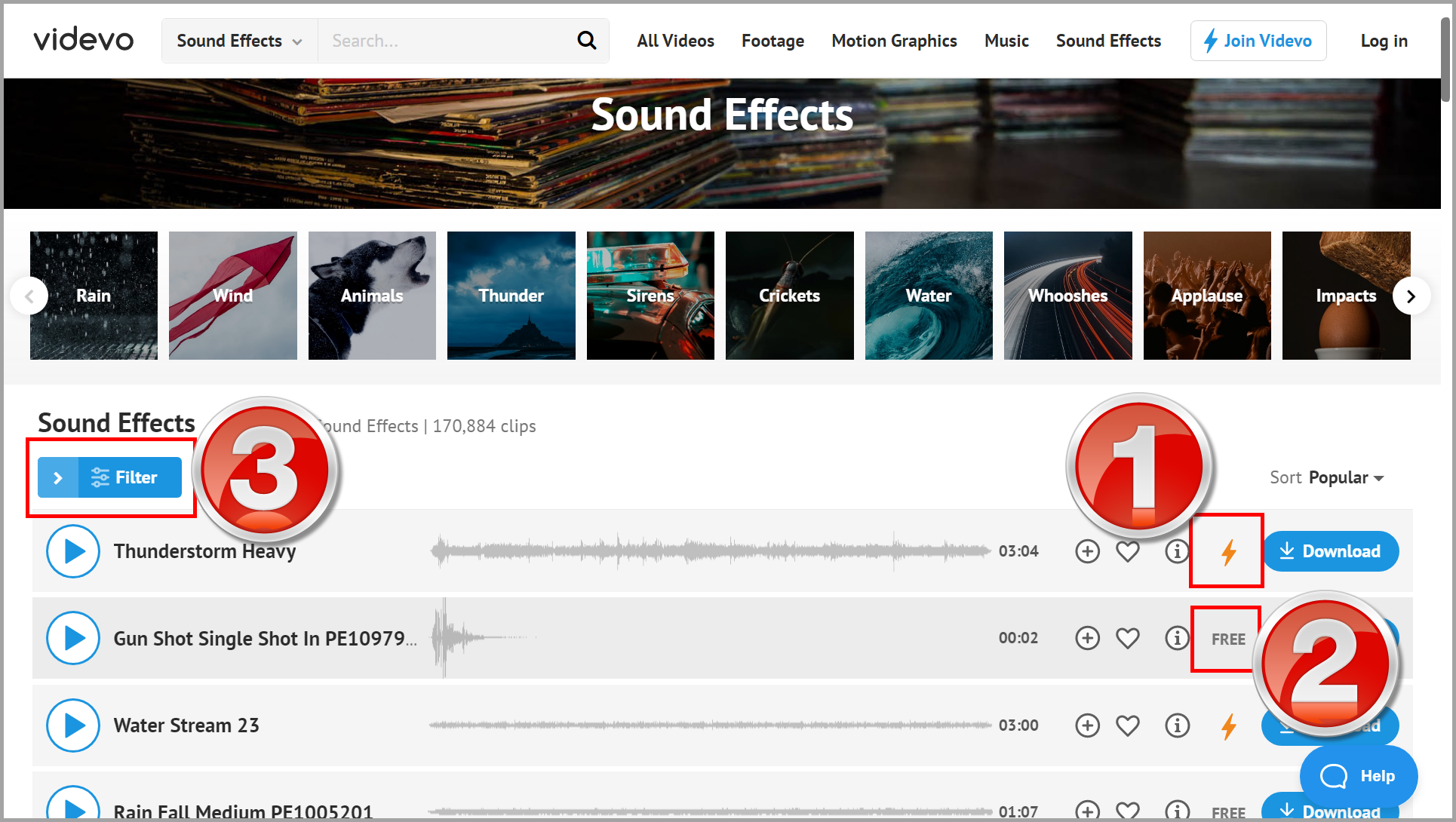Screen dimensions: 1456x822
Task: Open the Water category thumbnail
Action: coord(929,296)
